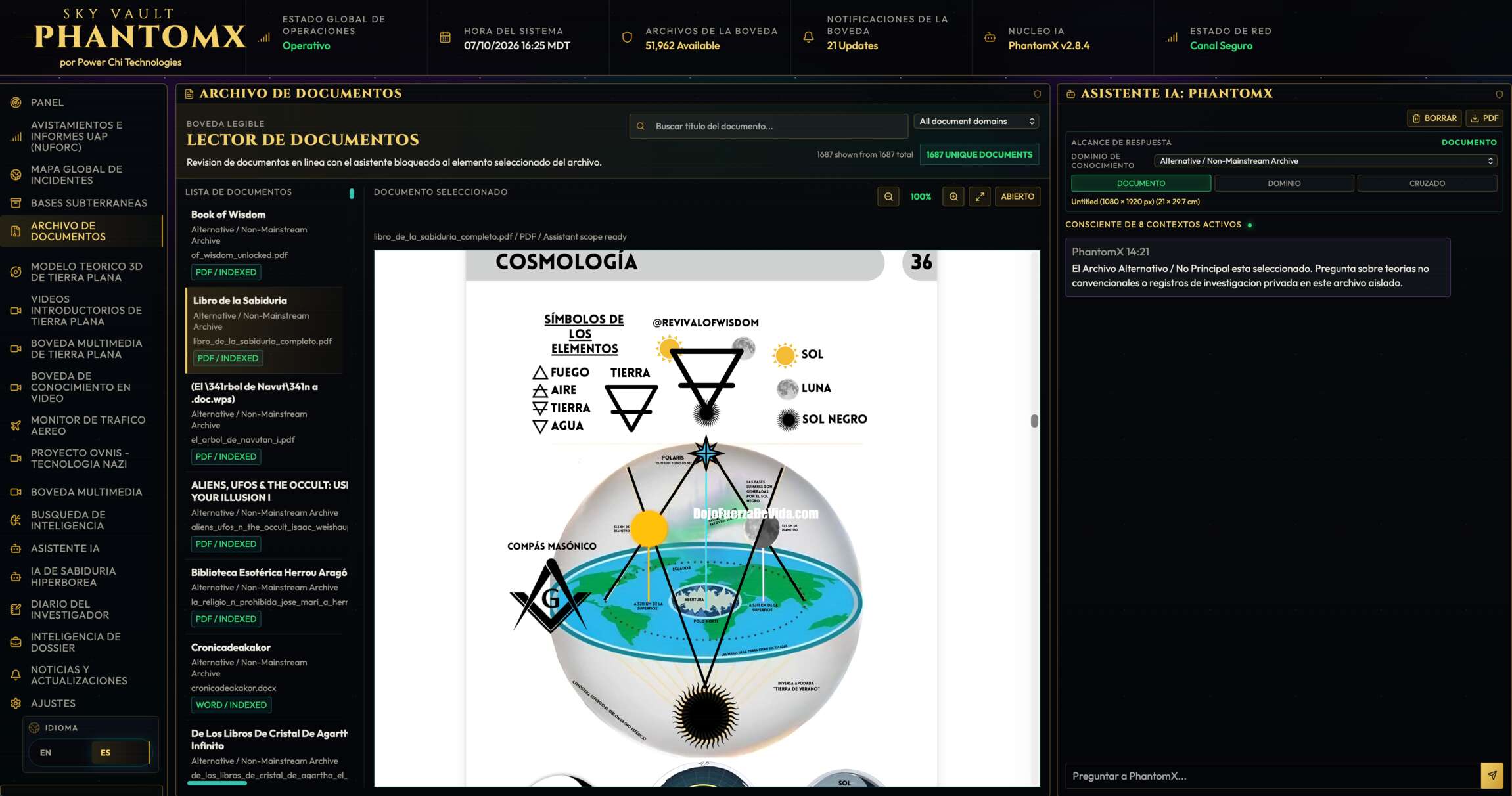Click the PDF viewer vertical scrollbar
The width and height of the screenshot is (1512, 796).
click(x=1034, y=420)
